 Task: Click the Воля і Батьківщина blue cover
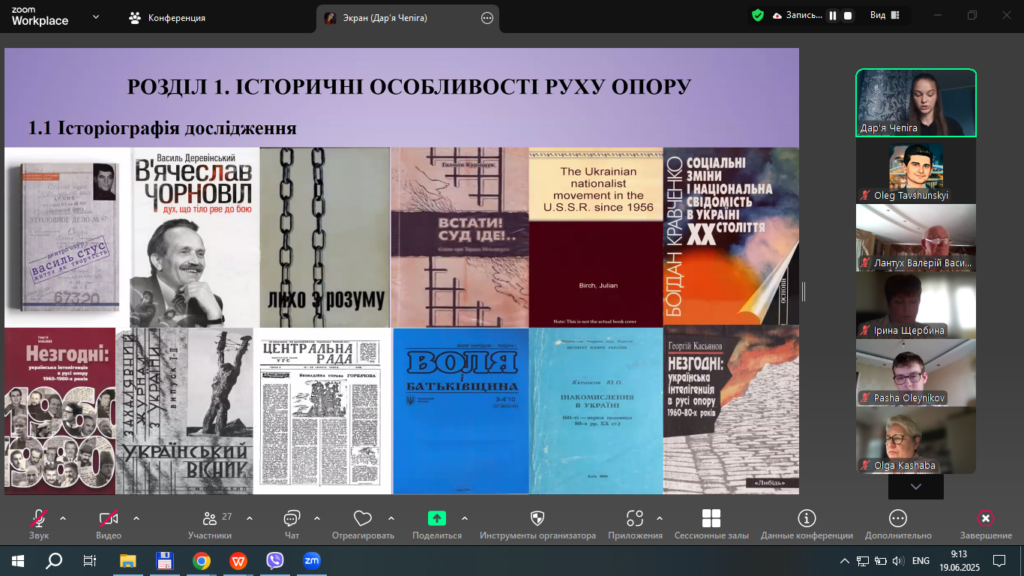pyautogui.click(x=461, y=411)
